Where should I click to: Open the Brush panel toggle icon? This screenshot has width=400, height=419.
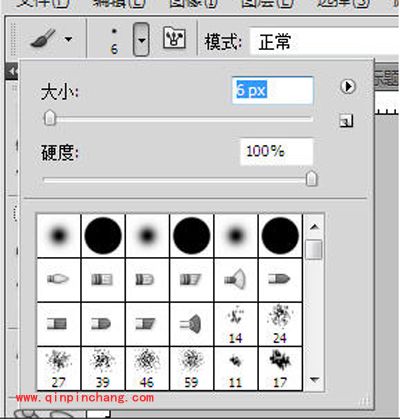pyautogui.click(x=174, y=38)
